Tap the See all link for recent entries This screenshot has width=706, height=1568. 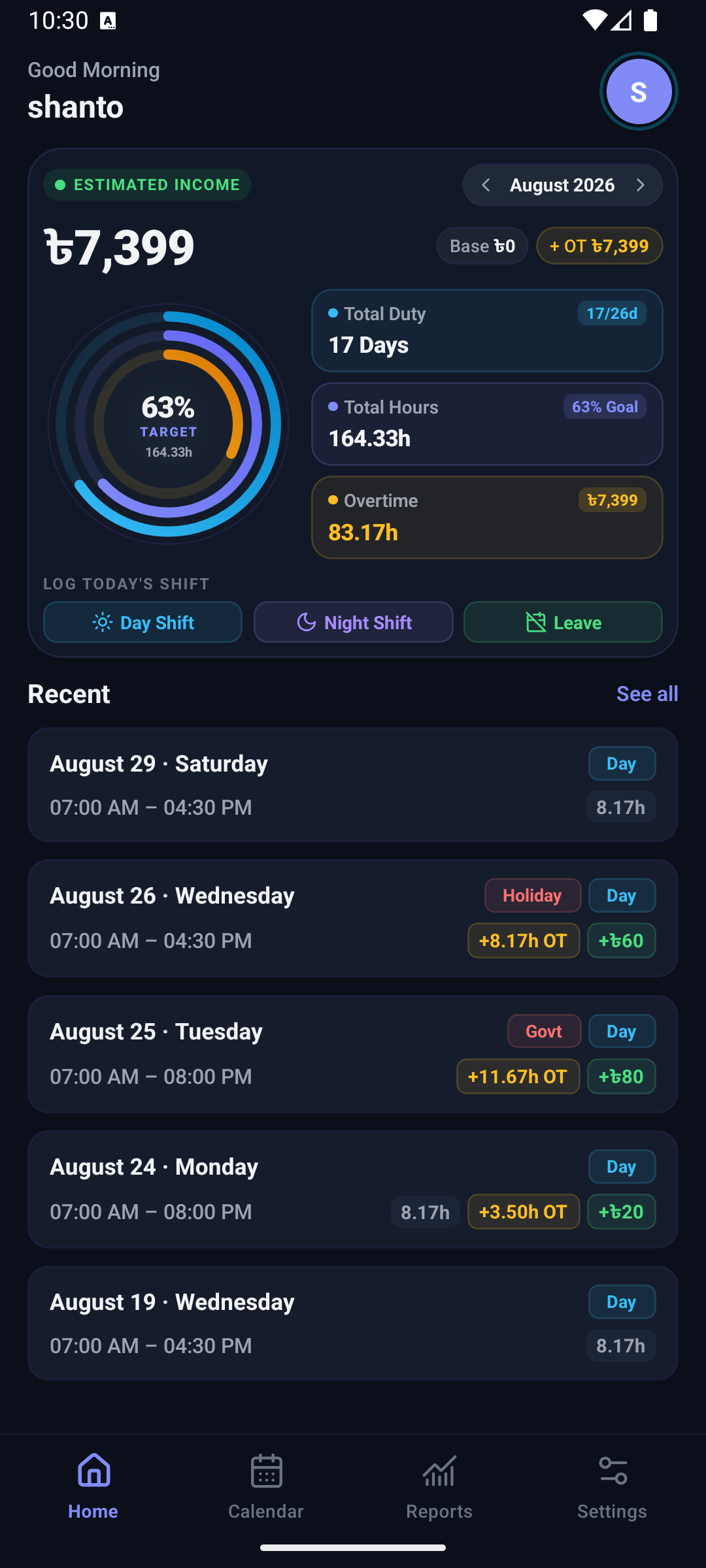[x=647, y=694]
